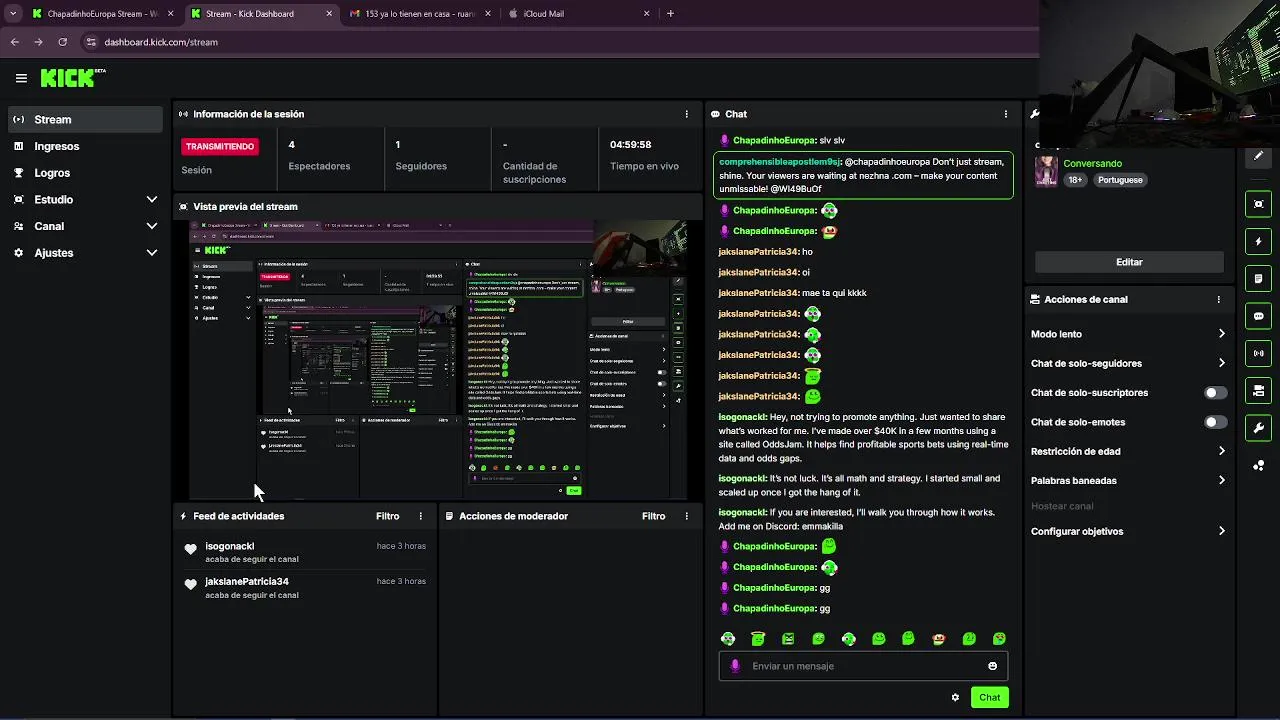Enable Chat de solo-emotes toggle
The image size is (1280, 720).
pos(1215,422)
